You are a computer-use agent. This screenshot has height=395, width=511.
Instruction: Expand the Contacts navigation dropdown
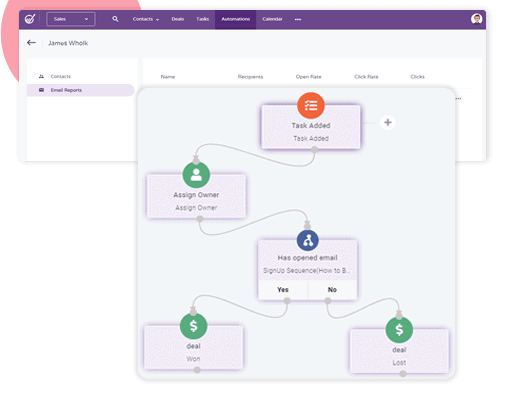tap(146, 19)
